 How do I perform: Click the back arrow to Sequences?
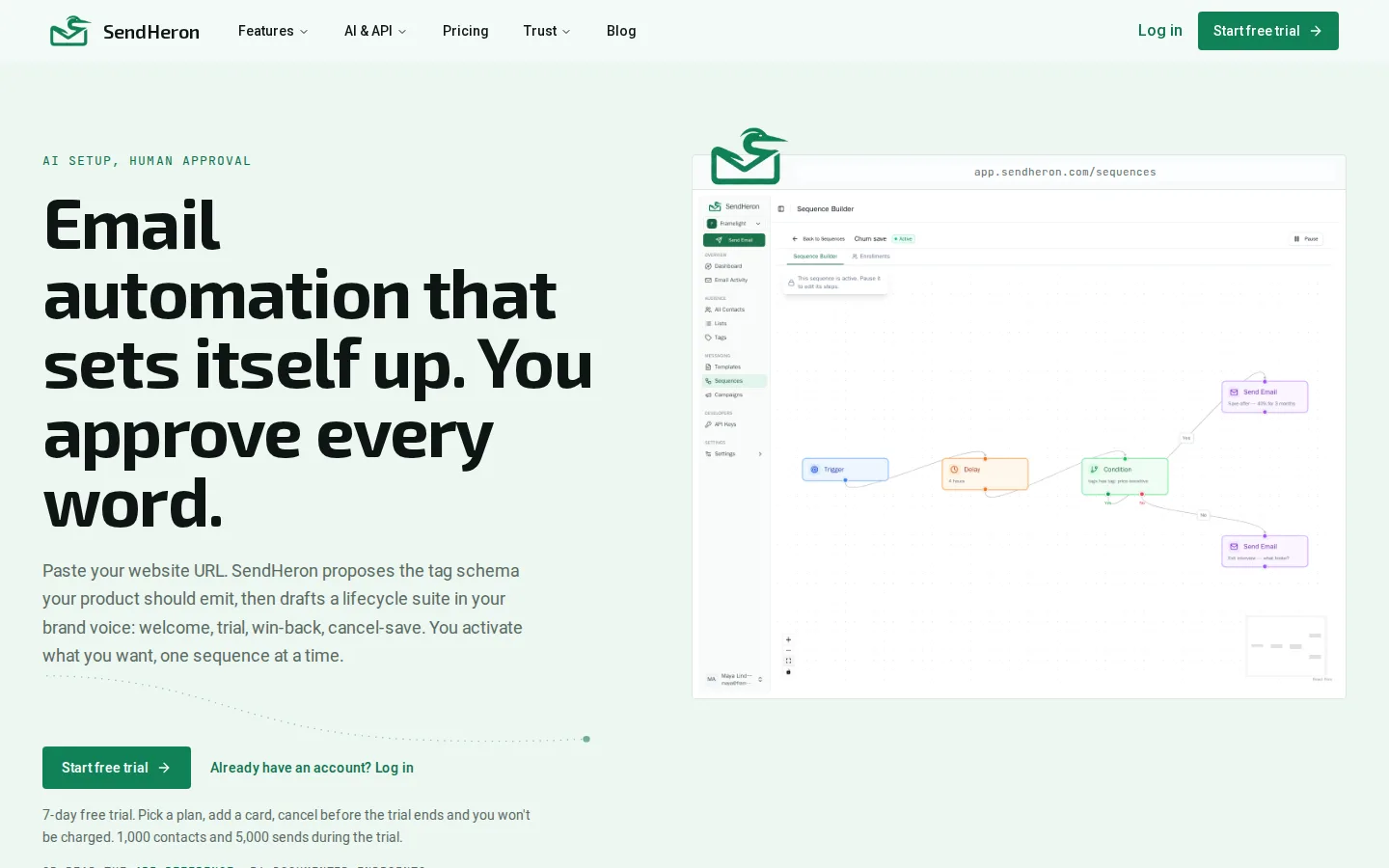pos(795,239)
